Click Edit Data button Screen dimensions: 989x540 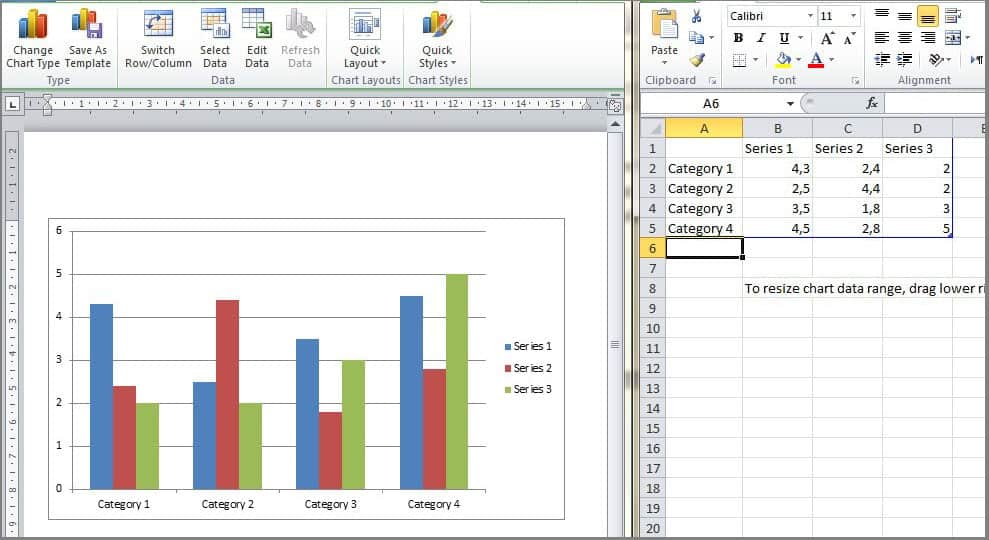tap(257, 39)
